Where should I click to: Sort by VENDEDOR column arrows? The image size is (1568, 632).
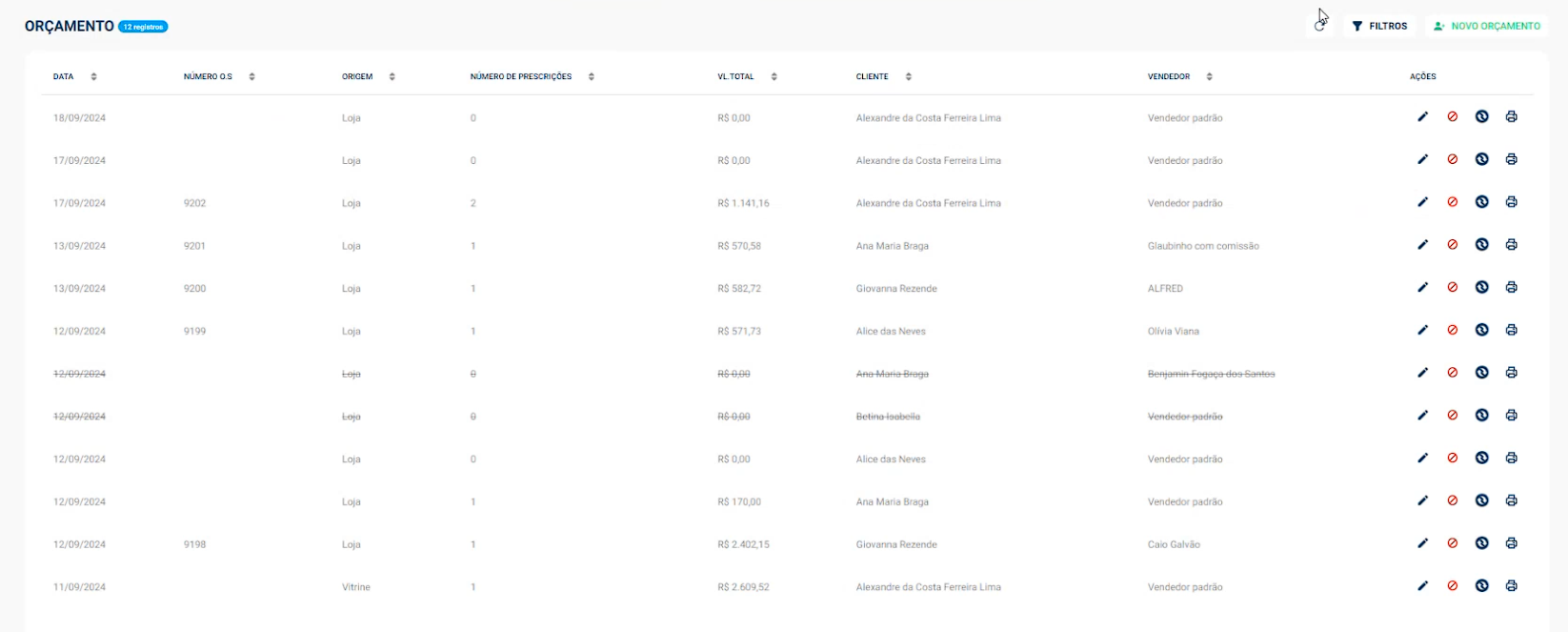(x=1209, y=76)
